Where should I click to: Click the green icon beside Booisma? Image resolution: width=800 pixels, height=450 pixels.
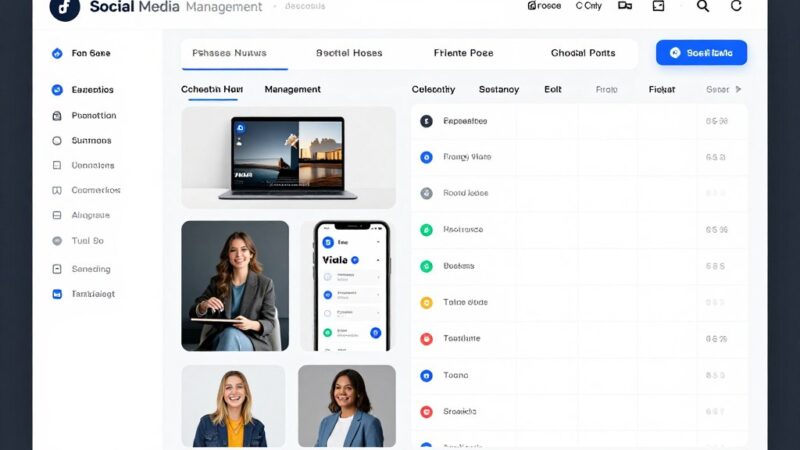click(x=426, y=266)
